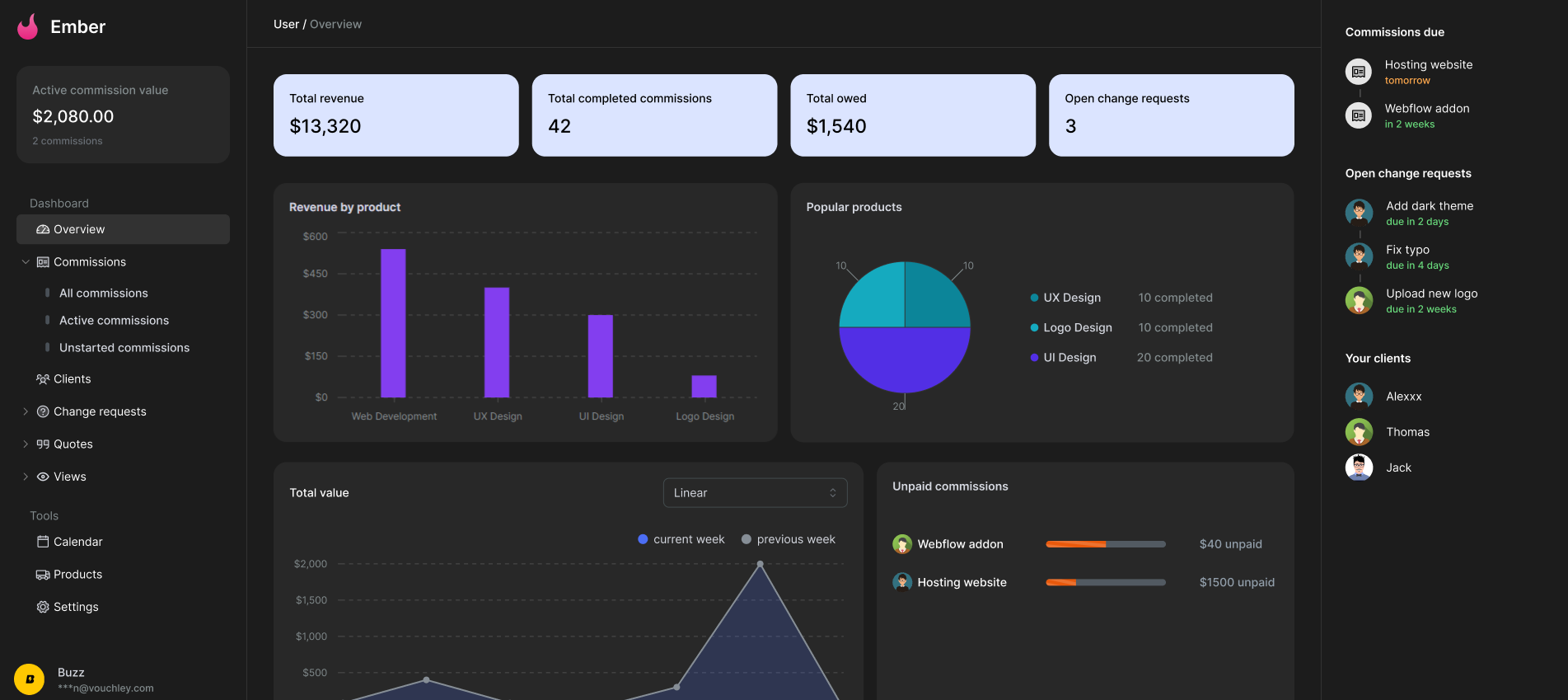Select the Overview menu item
Viewport: 1568px width, 700px height.
123,229
